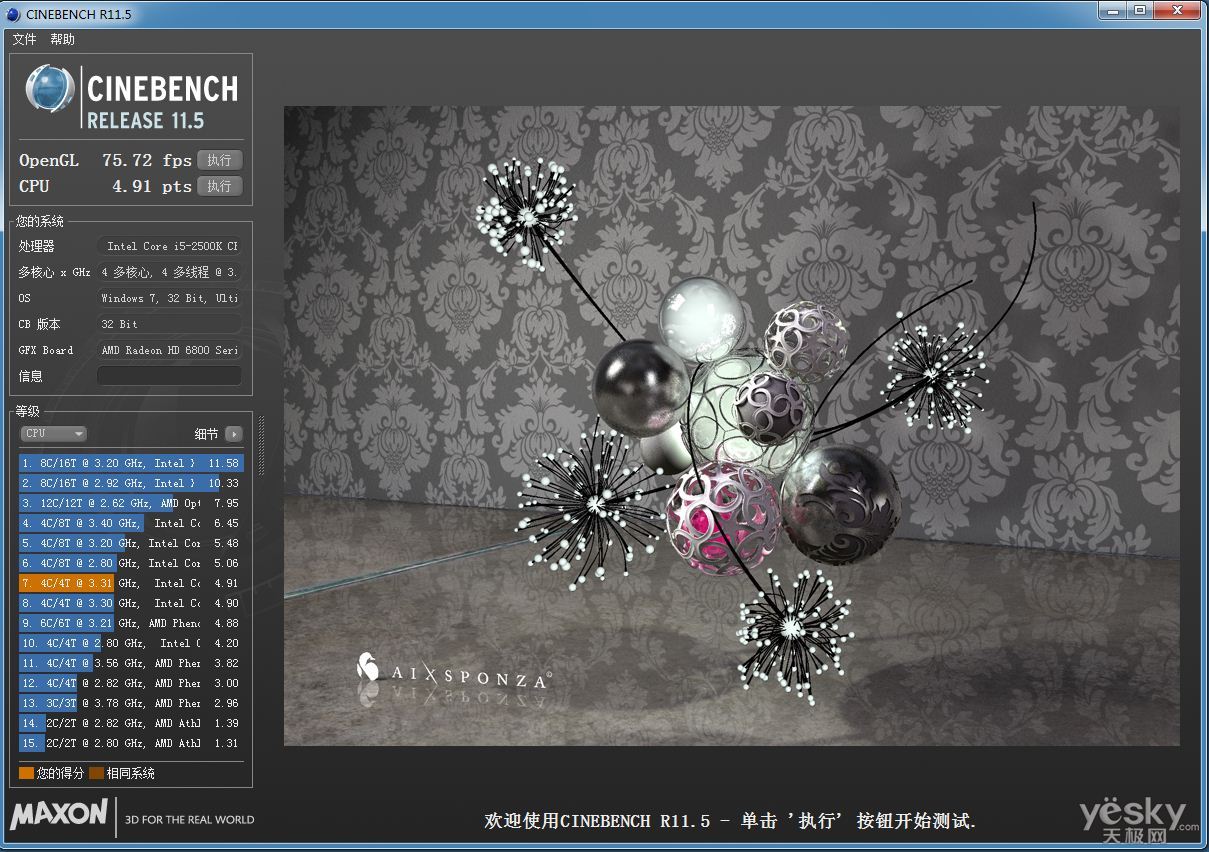Click the OS field Windows 7, 32 Bit
The height and width of the screenshot is (852, 1209).
[169, 298]
